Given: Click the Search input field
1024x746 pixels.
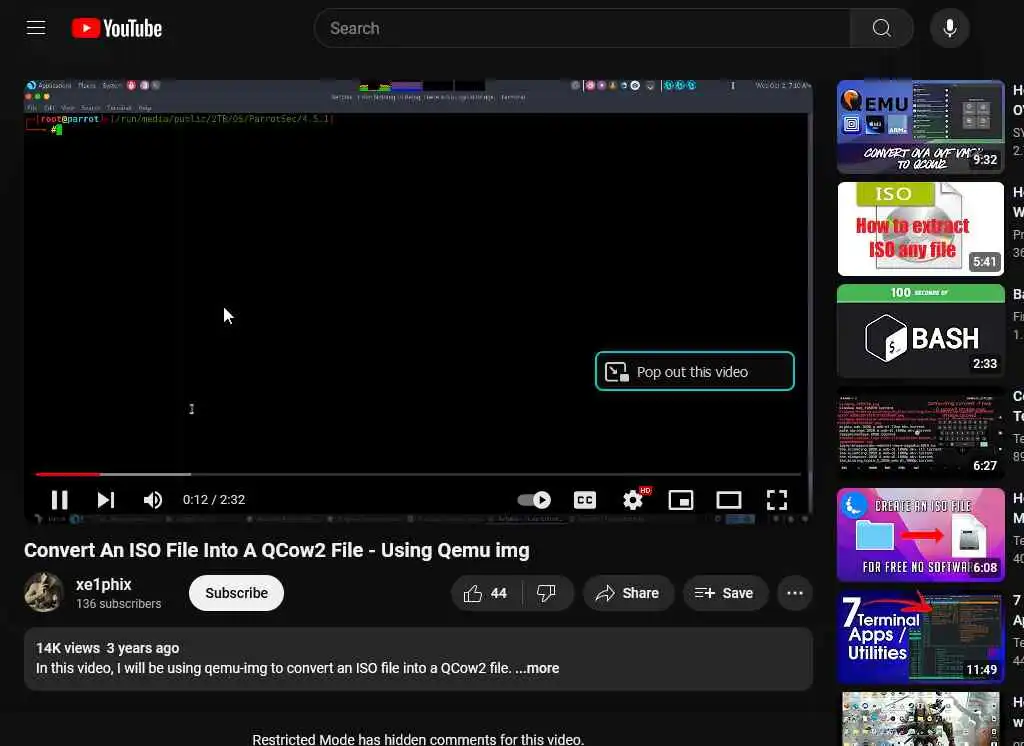Looking at the screenshot, I should (583, 28).
